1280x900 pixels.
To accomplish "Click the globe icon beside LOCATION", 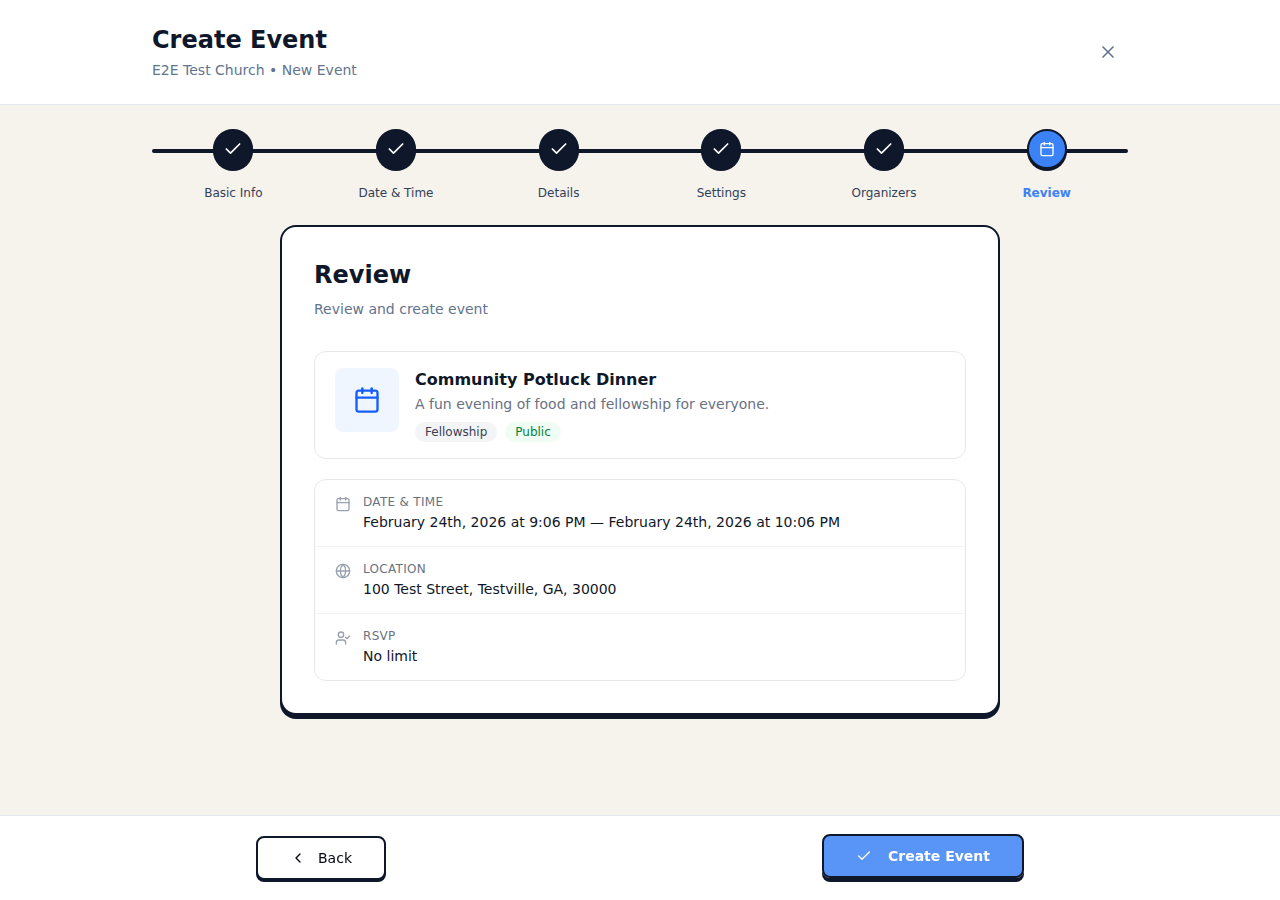I will tap(343, 570).
